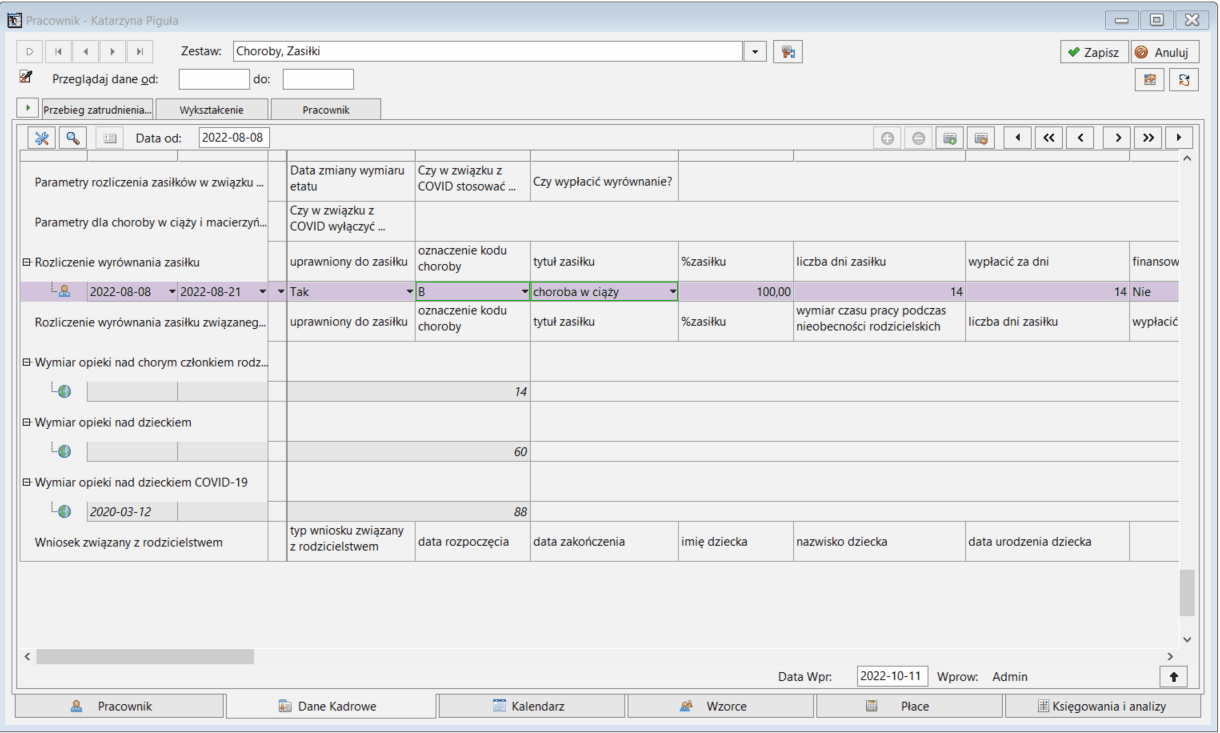Screen dimensions: 1220x733
Task: Click the Data Wpr field showing 2022-10-11
Action: 892,676
